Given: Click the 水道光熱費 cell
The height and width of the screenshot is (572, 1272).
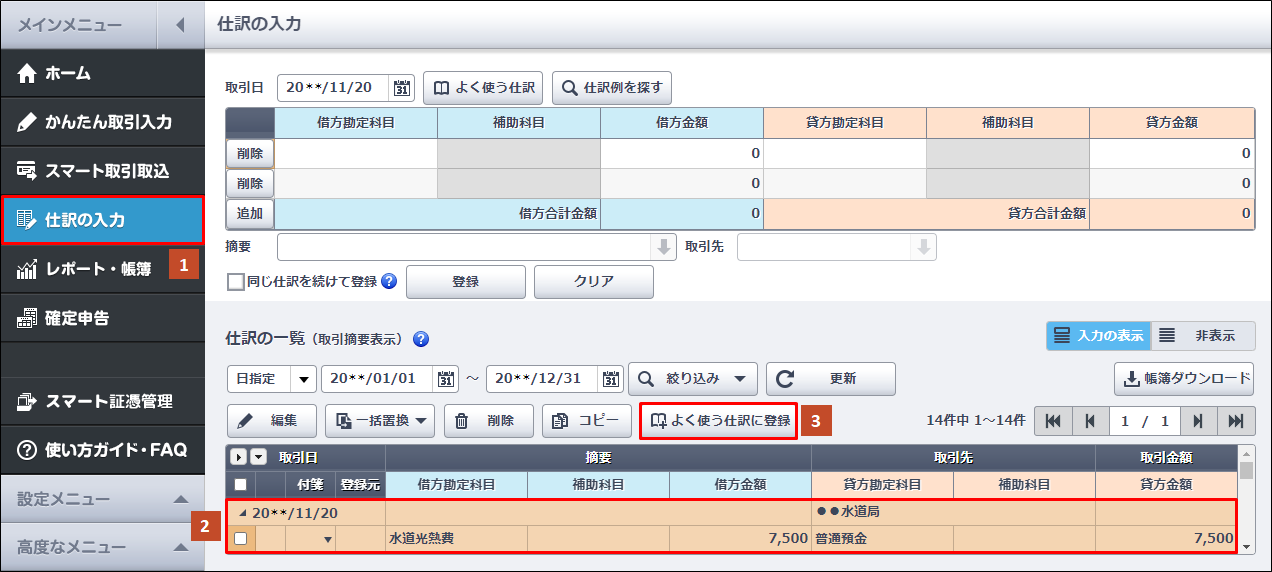Looking at the screenshot, I should (x=456, y=538).
